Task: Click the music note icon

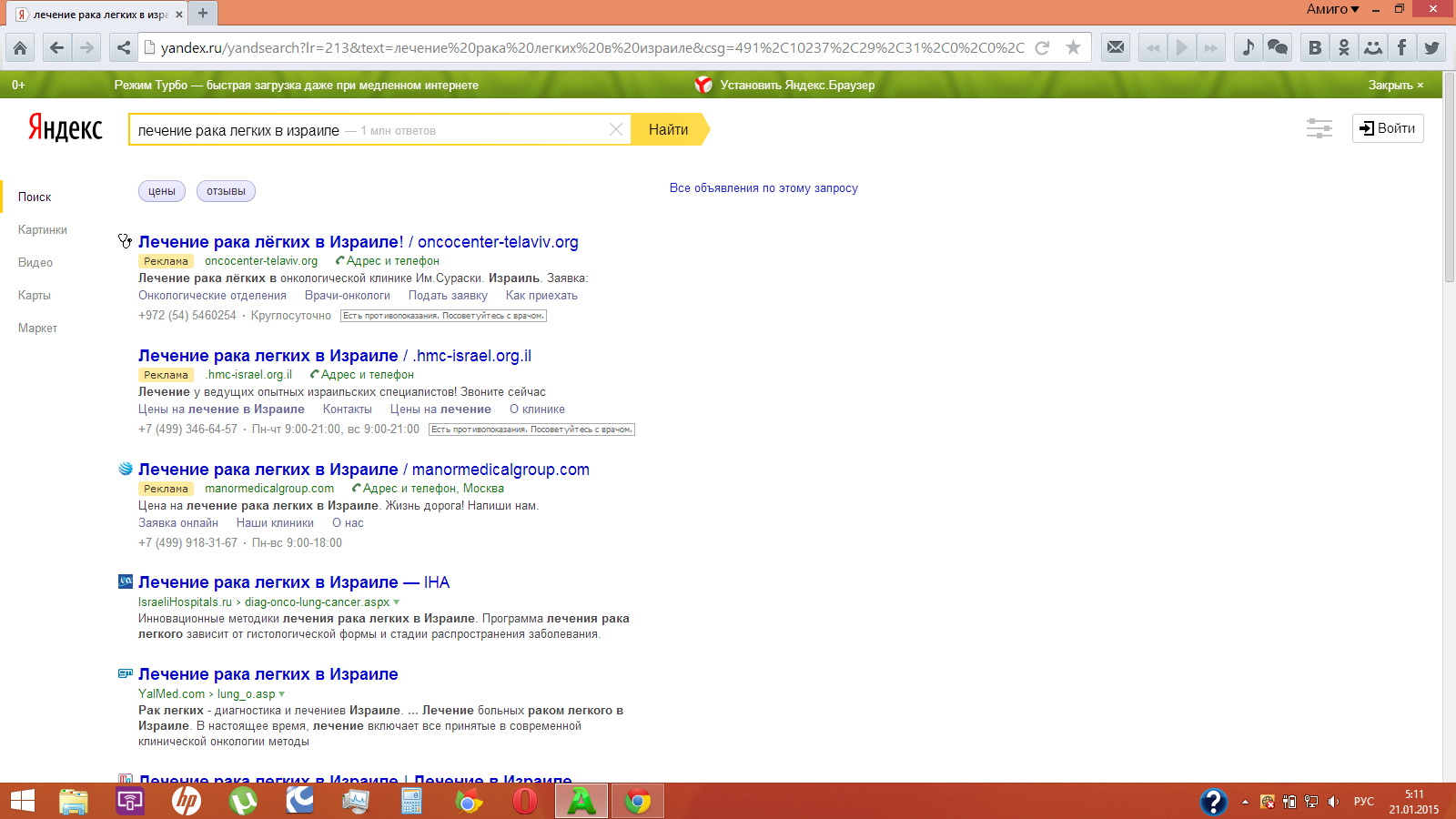Action: 1249,47
